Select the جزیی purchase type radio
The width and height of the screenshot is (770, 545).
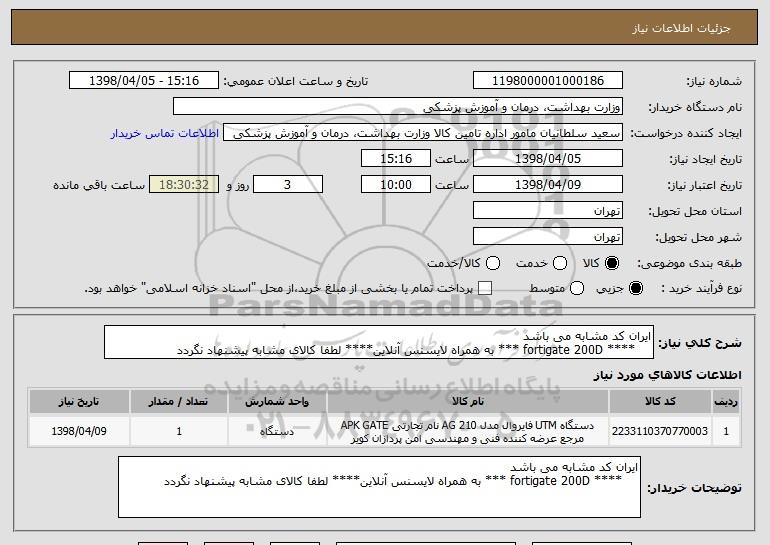pyautogui.click(x=635, y=288)
